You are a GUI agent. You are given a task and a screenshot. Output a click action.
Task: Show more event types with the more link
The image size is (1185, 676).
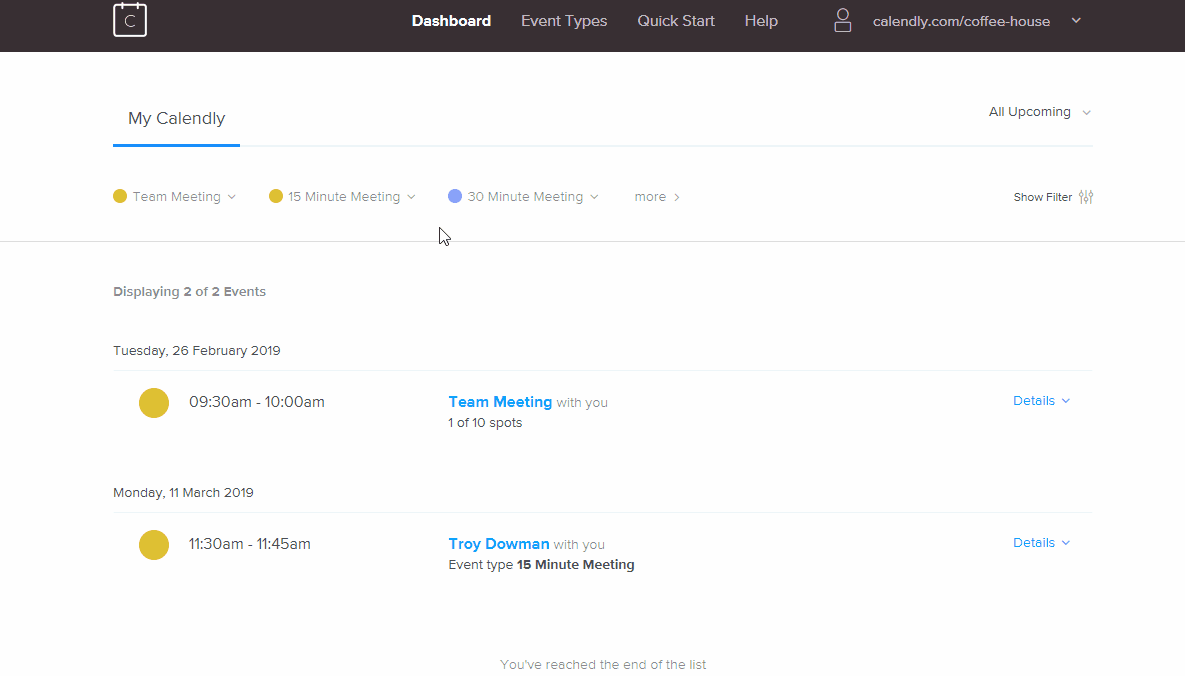coord(657,197)
